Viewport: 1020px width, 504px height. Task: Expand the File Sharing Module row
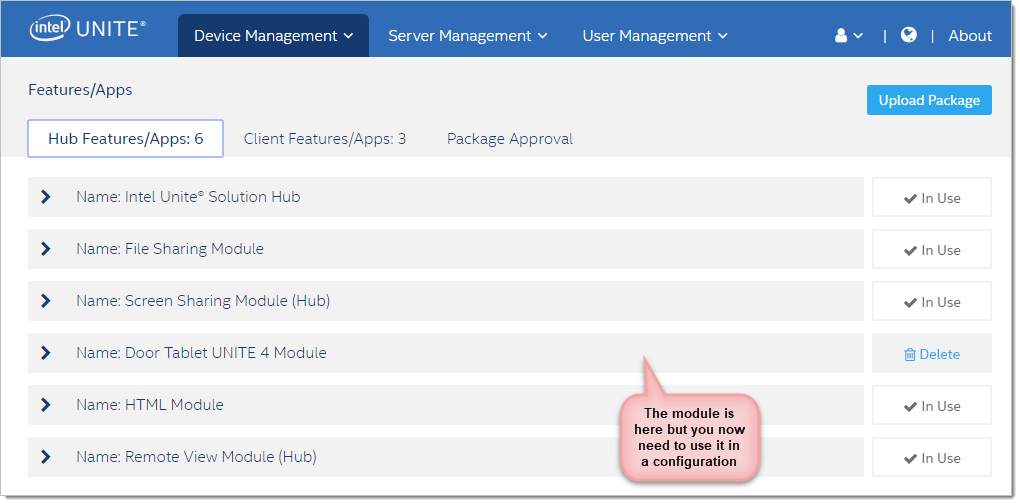[x=46, y=248]
